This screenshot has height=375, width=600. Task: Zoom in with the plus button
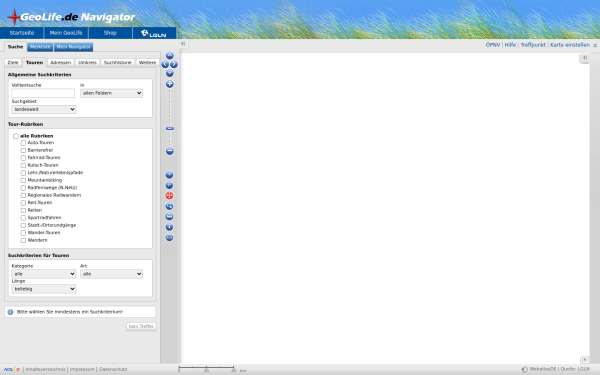[x=170, y=84]
